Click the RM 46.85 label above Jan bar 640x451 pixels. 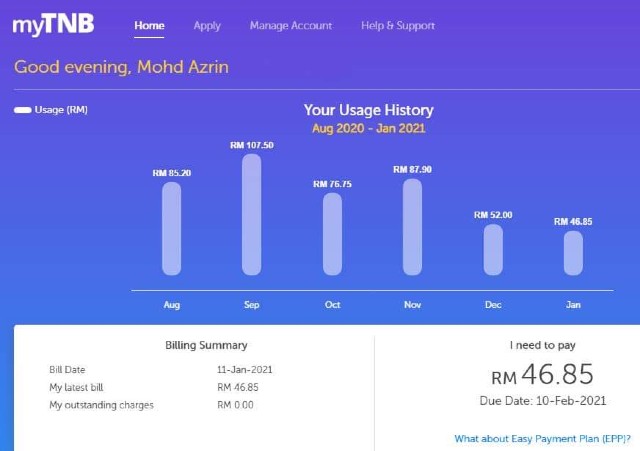[x=573, y=222]
